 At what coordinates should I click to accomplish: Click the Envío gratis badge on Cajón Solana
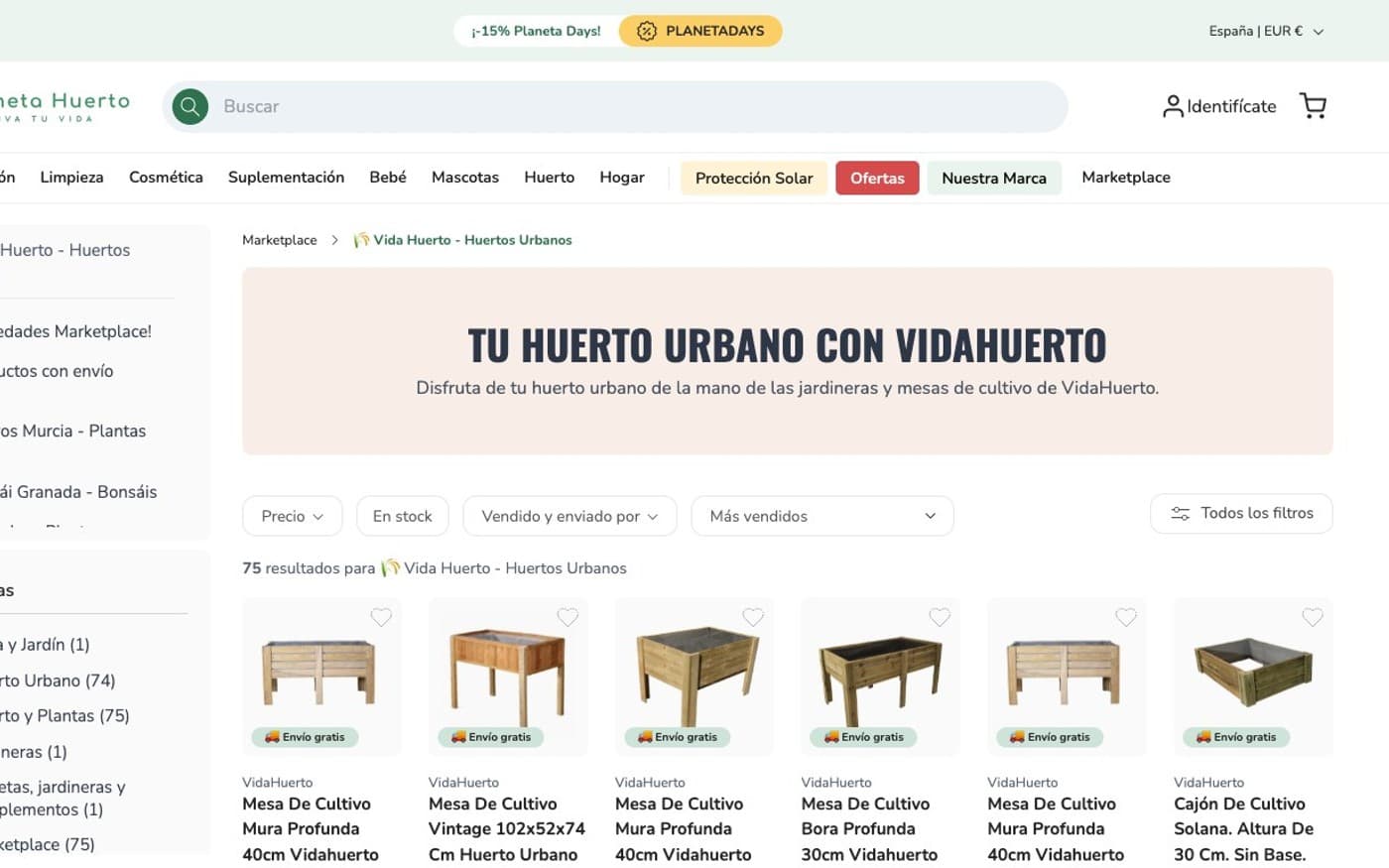[x=1236, y=737]
